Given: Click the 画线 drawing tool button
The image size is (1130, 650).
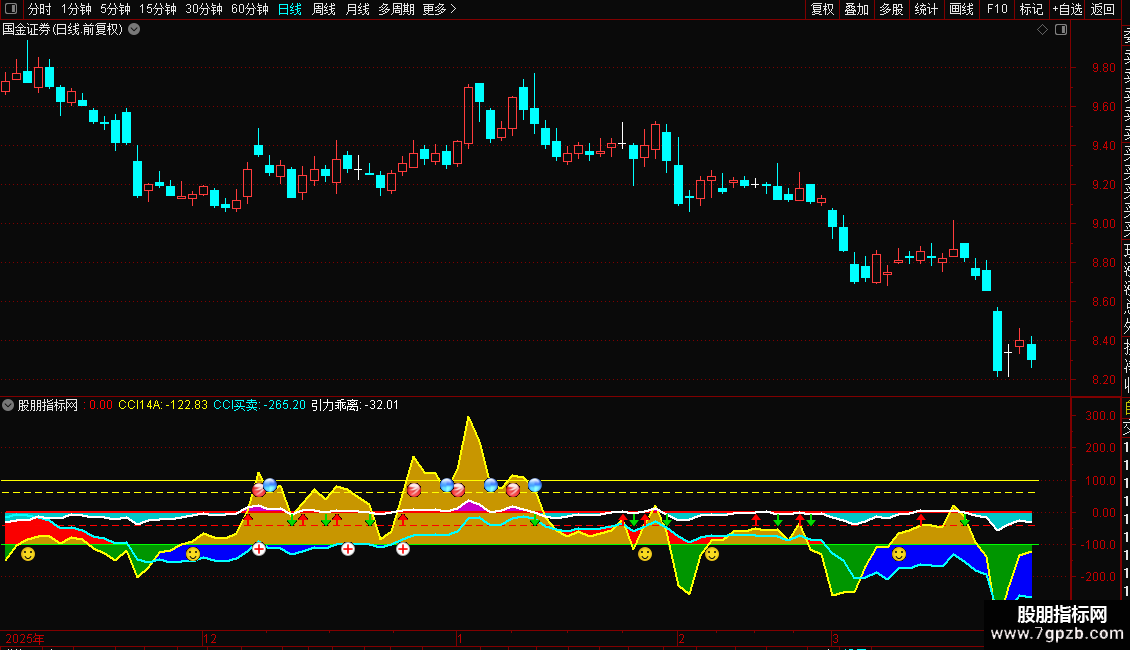Looking at the screenshot, I should coord(961,9).
